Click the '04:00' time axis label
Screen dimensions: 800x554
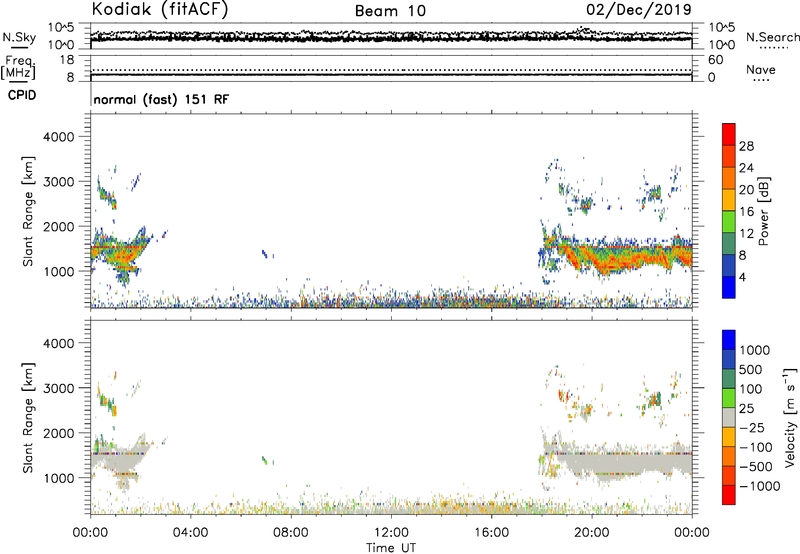click(x=190, y=533)
